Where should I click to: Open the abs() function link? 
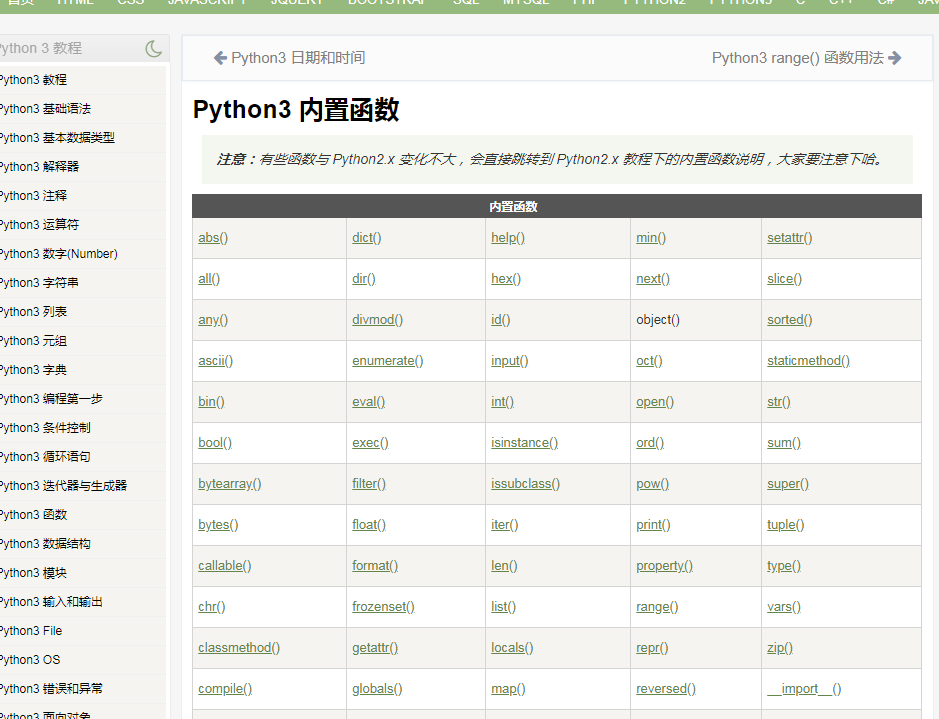point(213,238)
